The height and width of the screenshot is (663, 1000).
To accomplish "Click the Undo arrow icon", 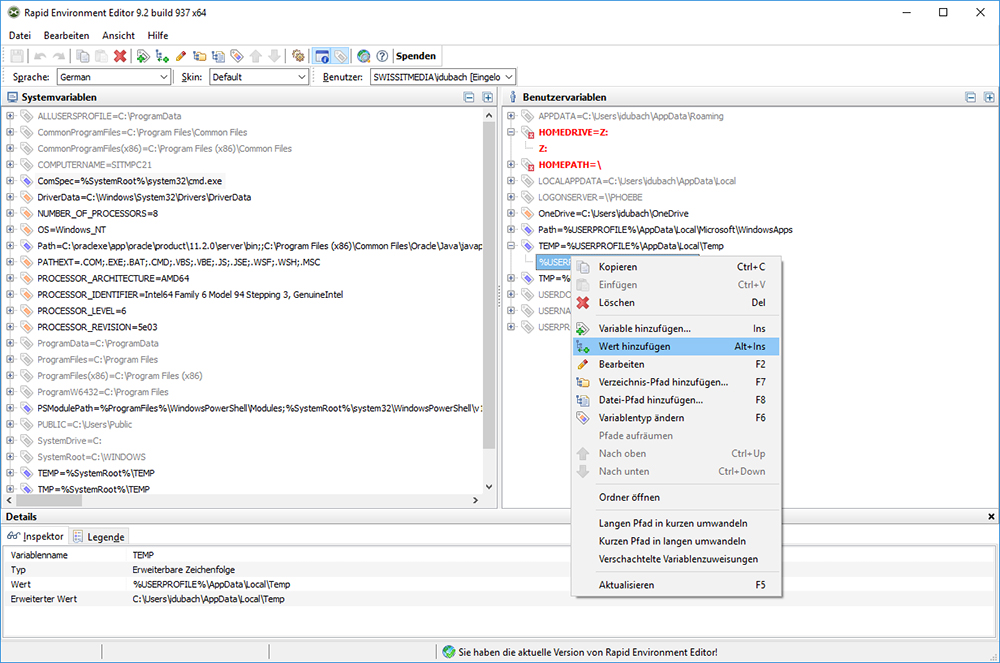I will click(x=40, y=56).
